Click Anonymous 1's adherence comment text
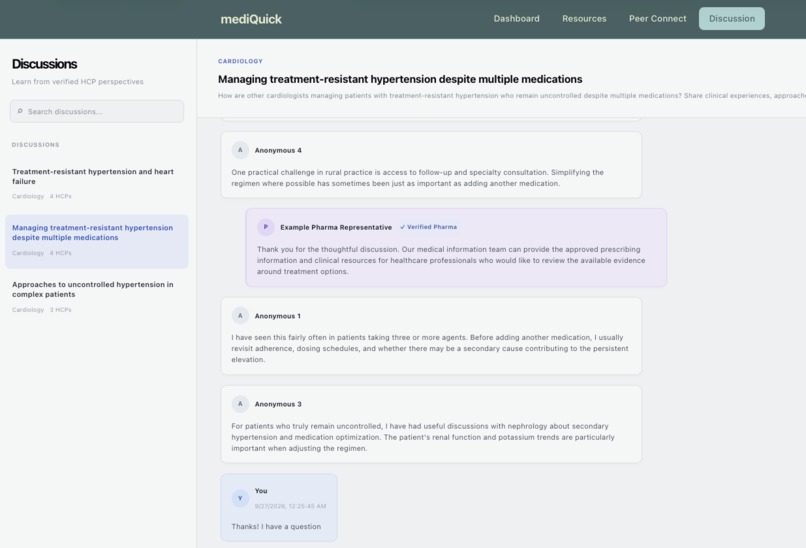806x548 pixels. 430,349
